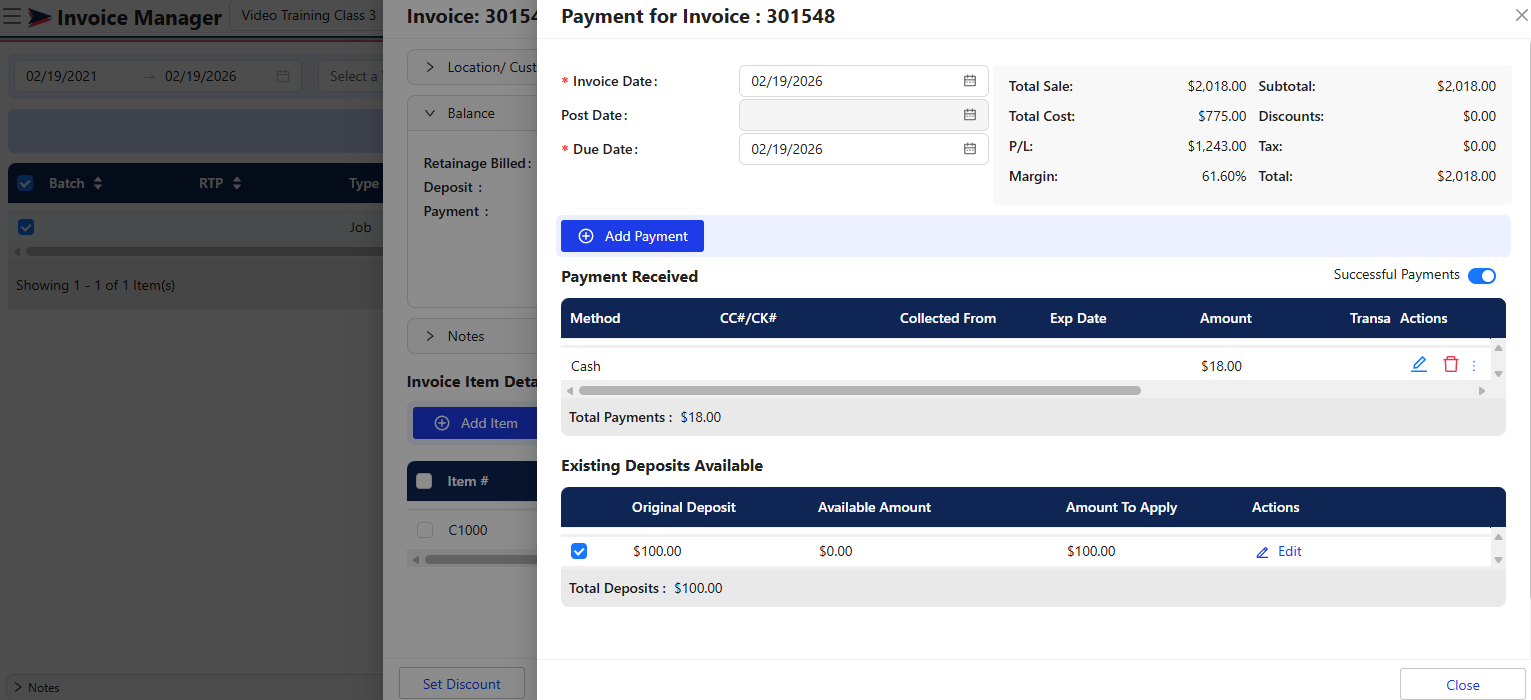This screenshot has width=1531, height=700.
Task: Click the sort icon on Batch column
Action: (98, 184)
